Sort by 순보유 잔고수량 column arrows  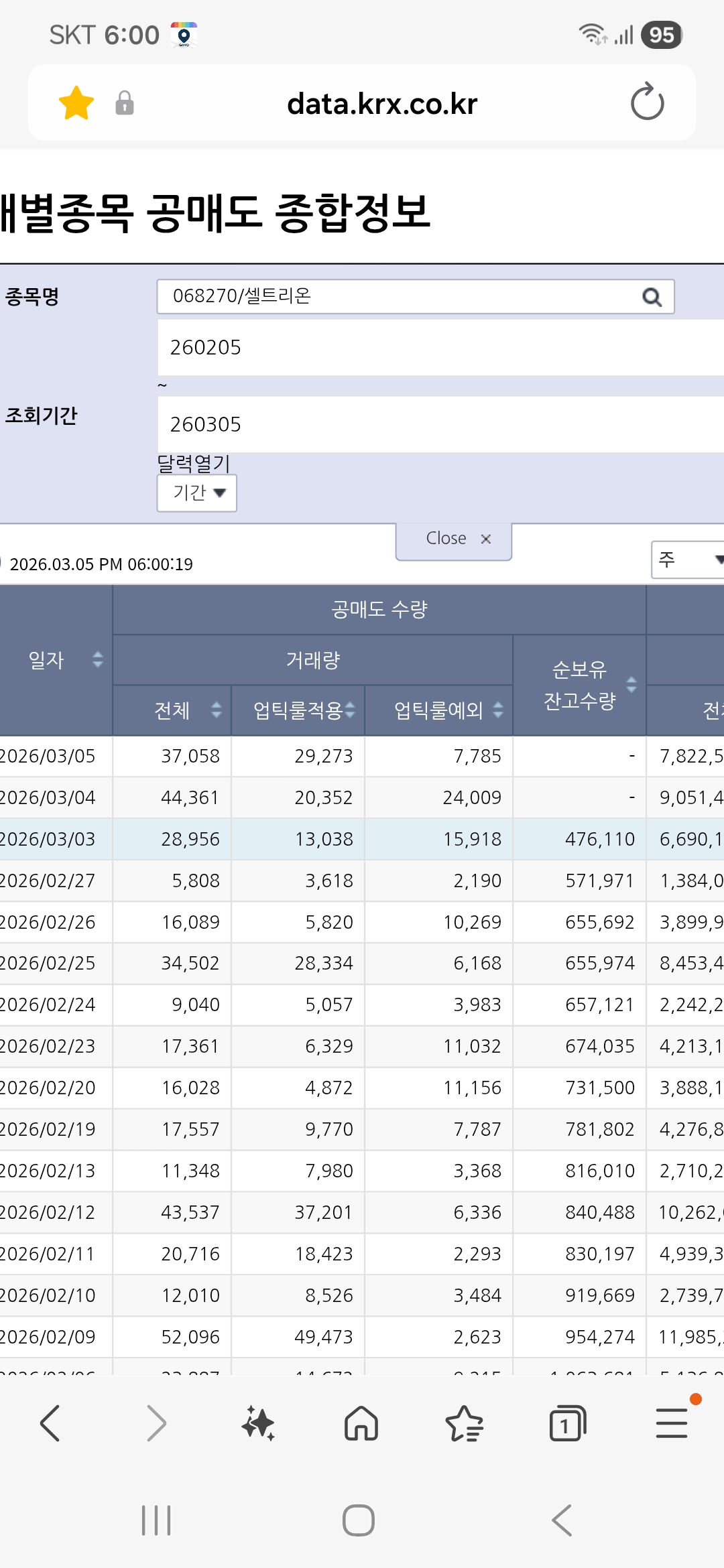coord(631,685)
